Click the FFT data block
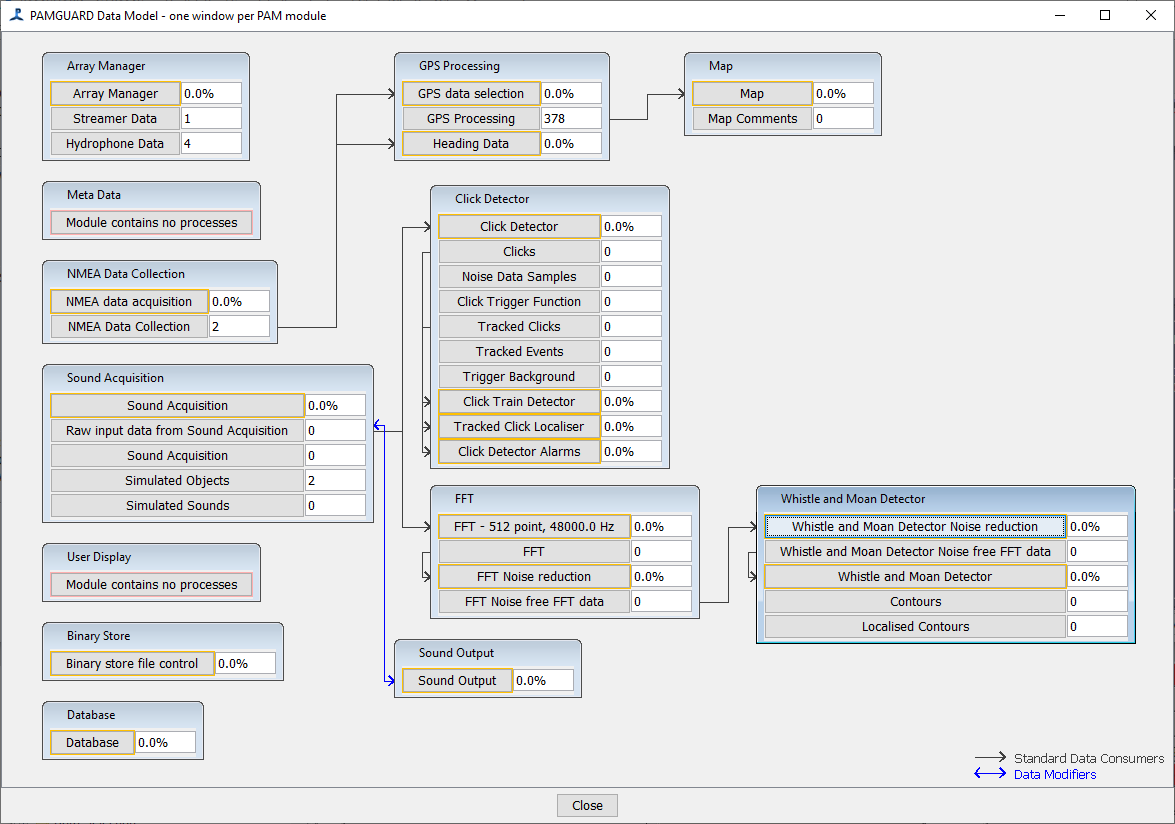1175x824 pixels. coord(534,551)
